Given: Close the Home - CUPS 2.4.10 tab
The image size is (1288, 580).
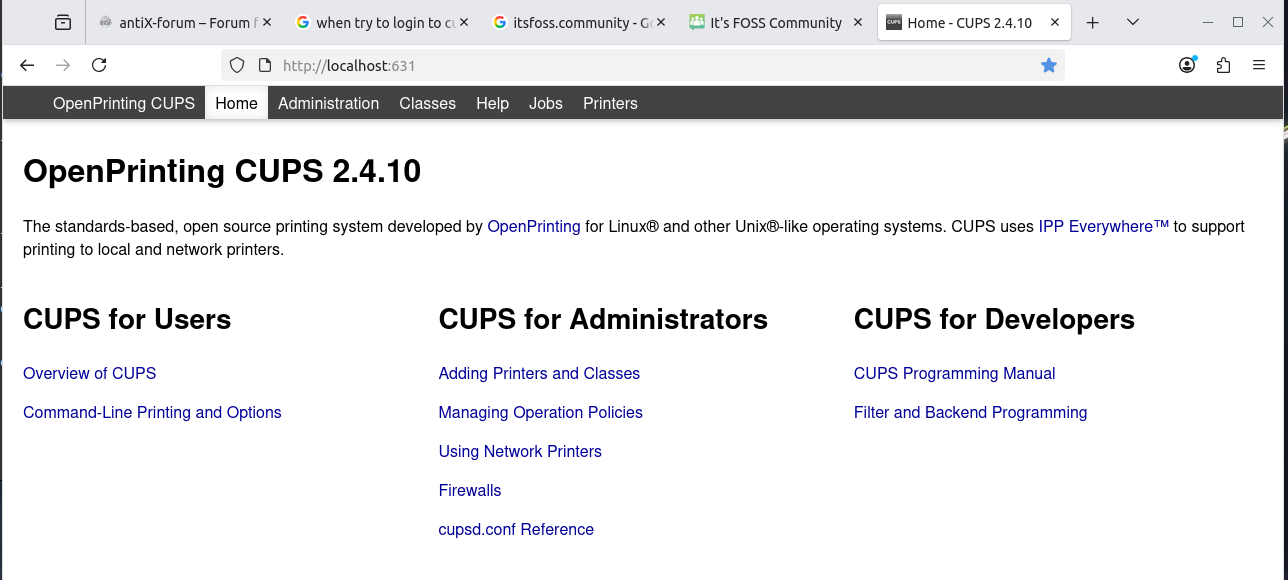Looking at the screenshot, I should pyautogui.click(x=1055, y=22).
